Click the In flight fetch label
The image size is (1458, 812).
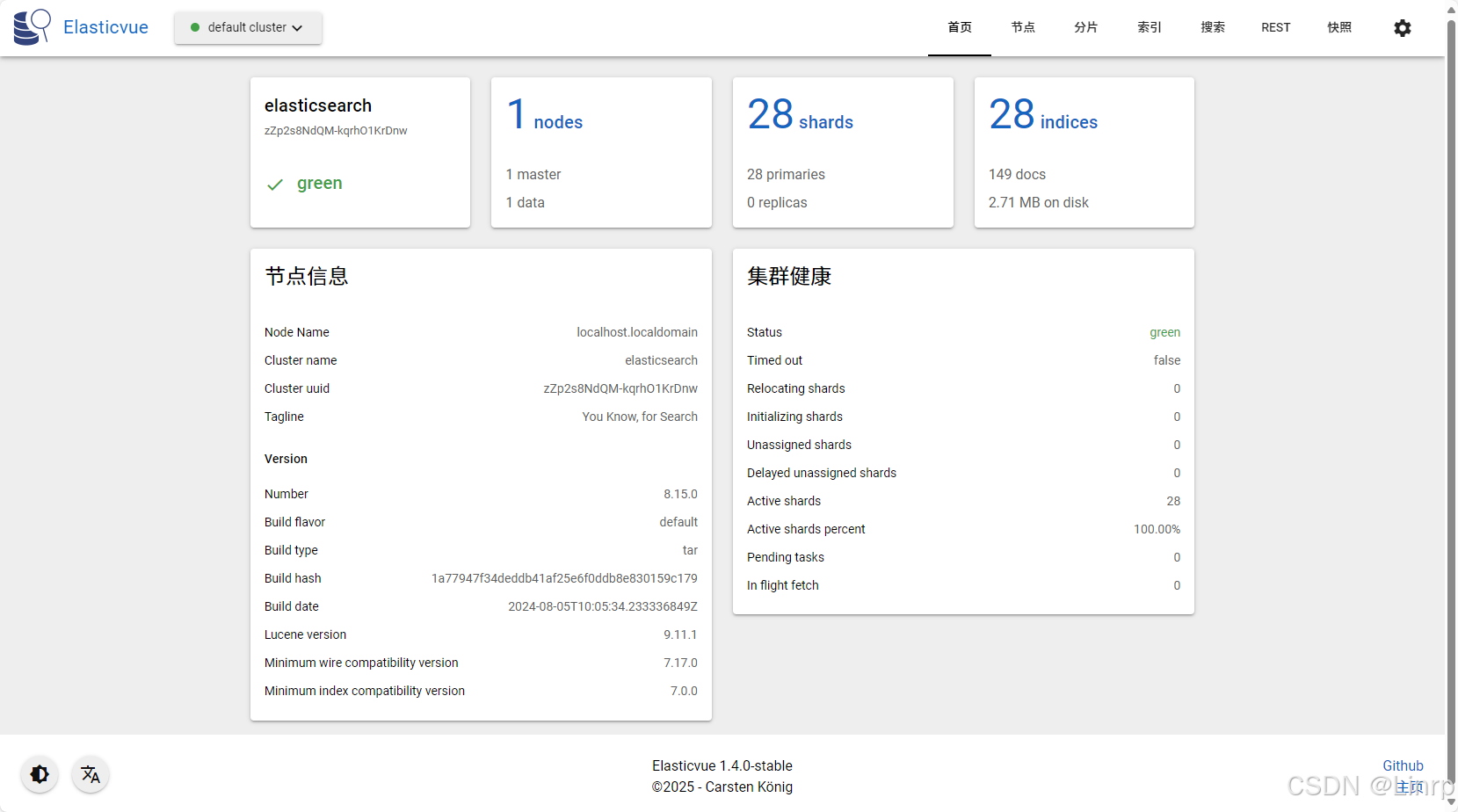783,585
